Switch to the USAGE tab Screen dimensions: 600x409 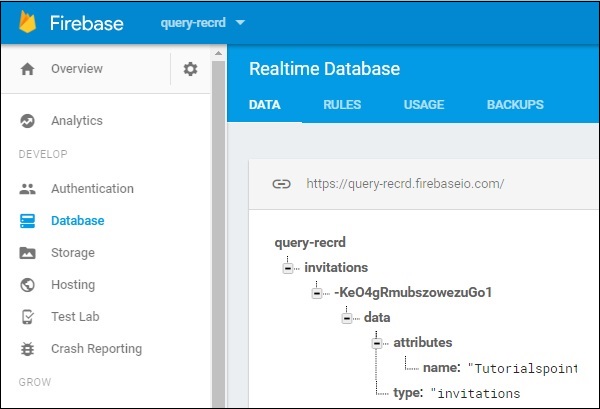(424, 105)
